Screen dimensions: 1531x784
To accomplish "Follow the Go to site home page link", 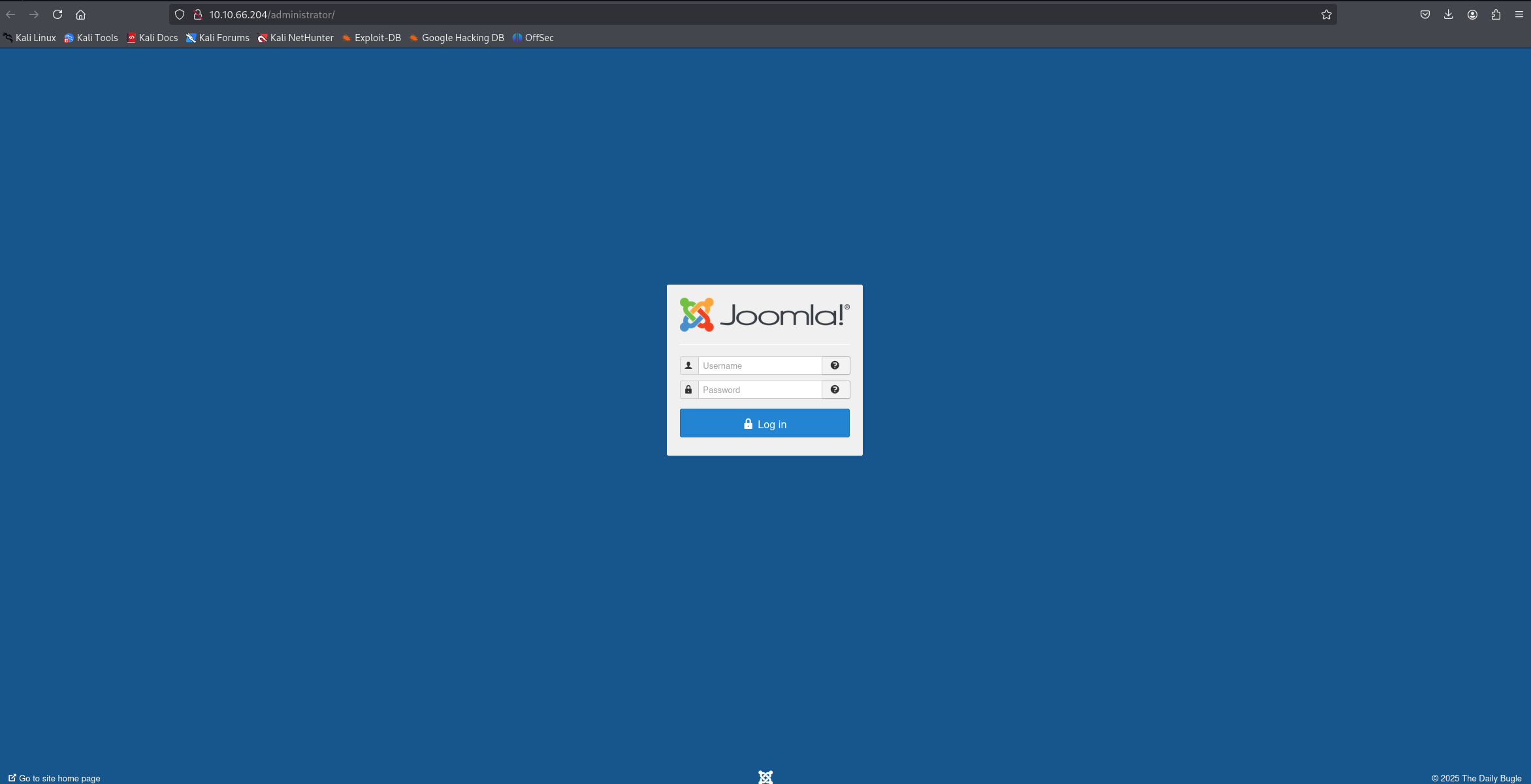I will [x=55, y=778].
